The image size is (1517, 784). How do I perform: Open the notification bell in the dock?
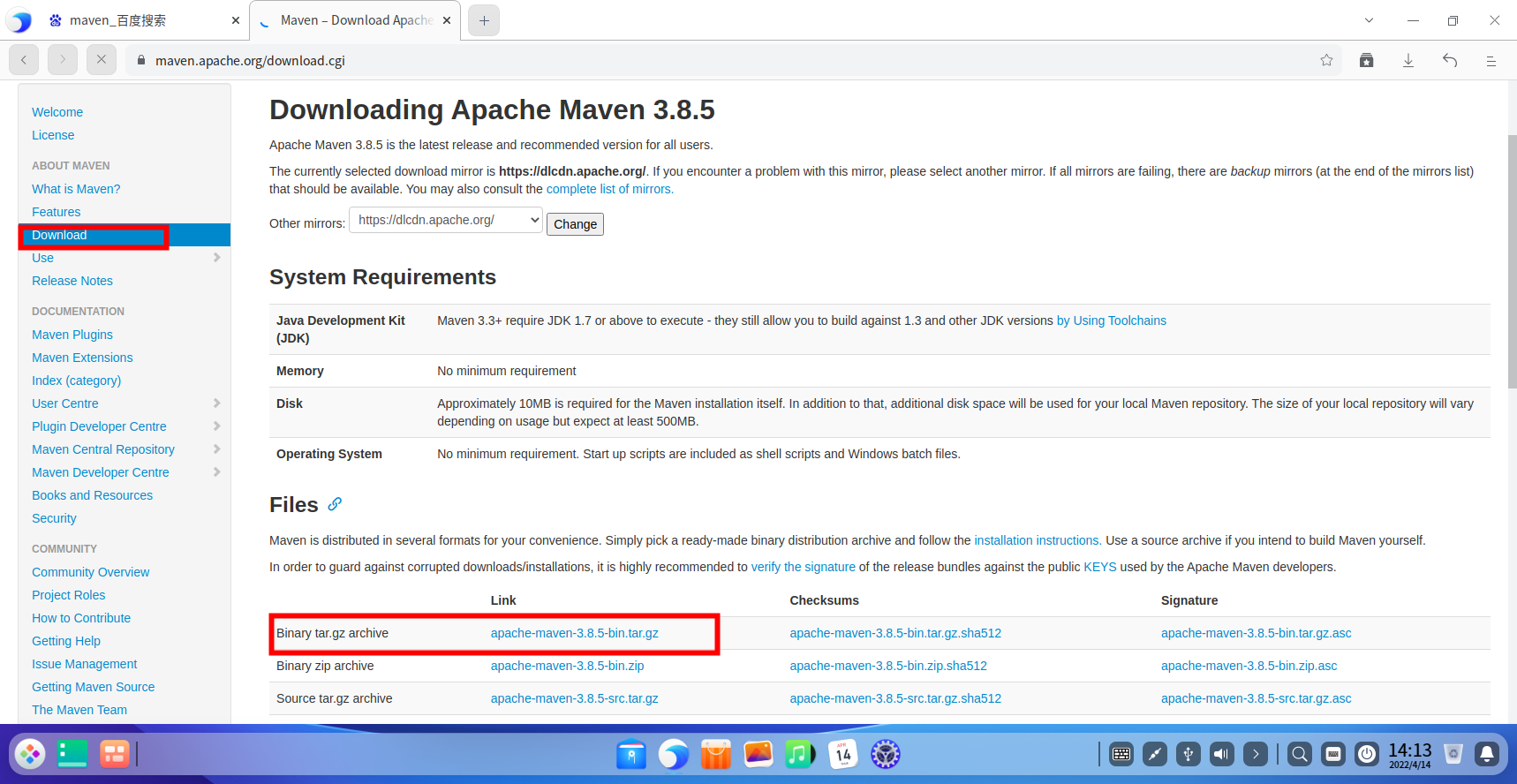tap(1487, 754)
